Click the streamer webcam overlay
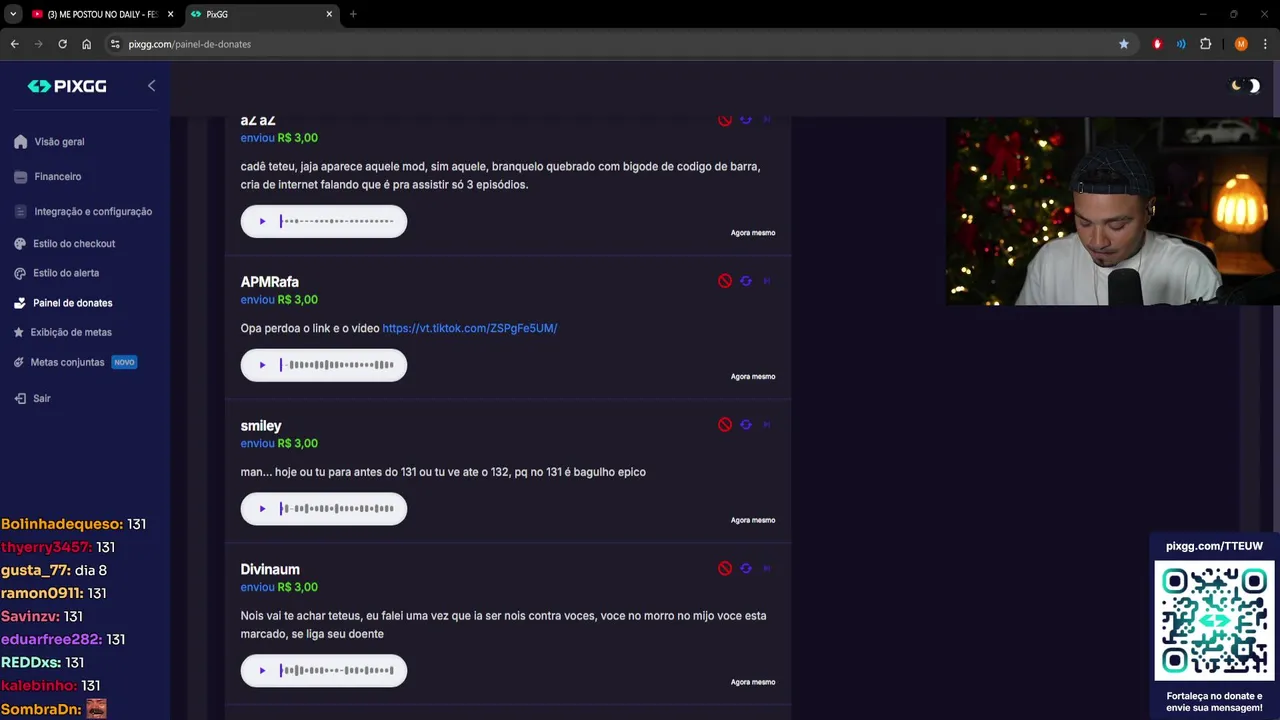 [1113, 211]
